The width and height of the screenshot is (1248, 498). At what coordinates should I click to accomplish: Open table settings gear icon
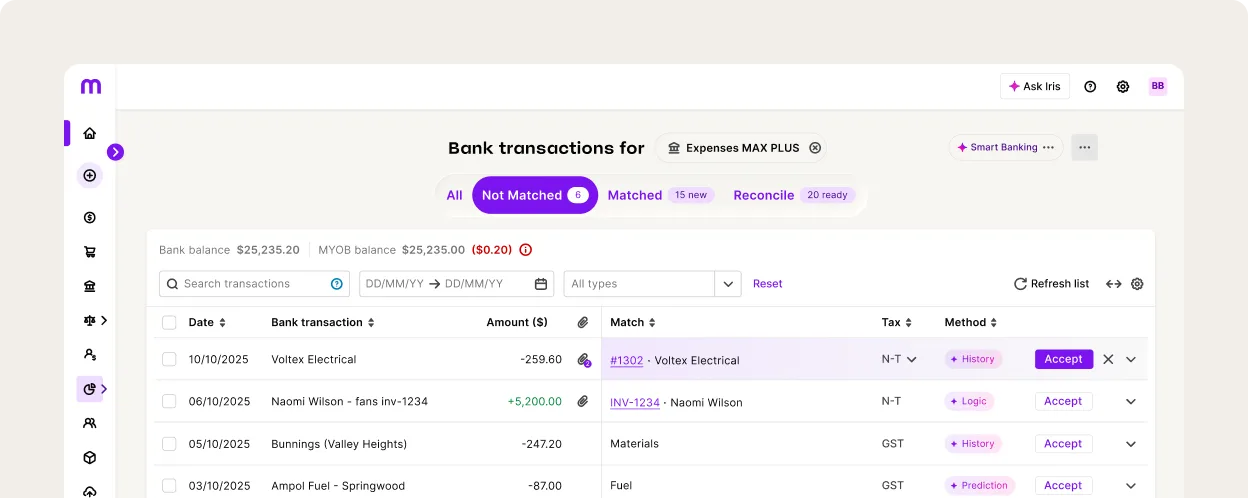click(1137, 284)
